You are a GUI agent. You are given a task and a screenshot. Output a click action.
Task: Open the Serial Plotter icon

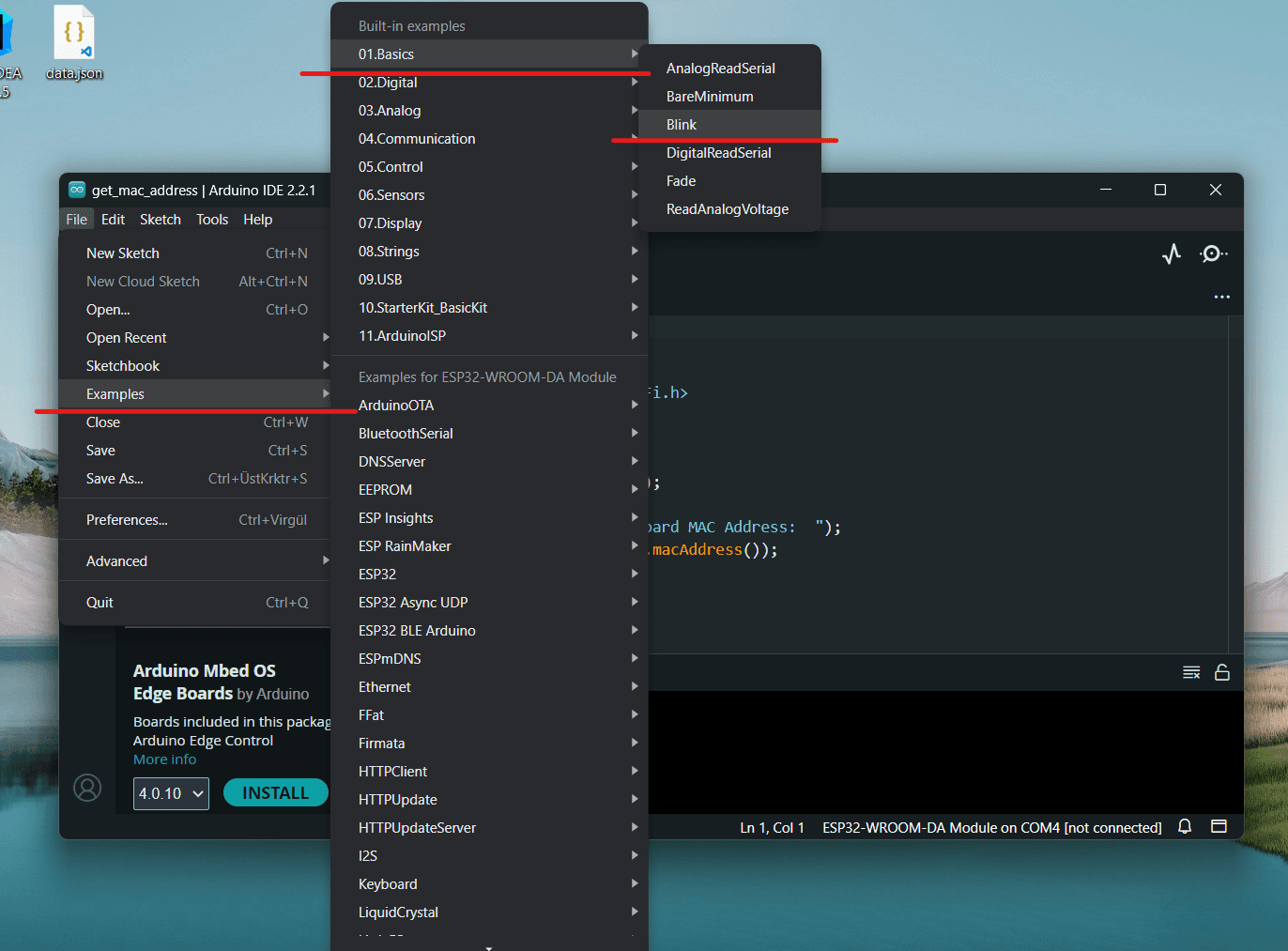pyautogui.click(x=1172, y=253)
